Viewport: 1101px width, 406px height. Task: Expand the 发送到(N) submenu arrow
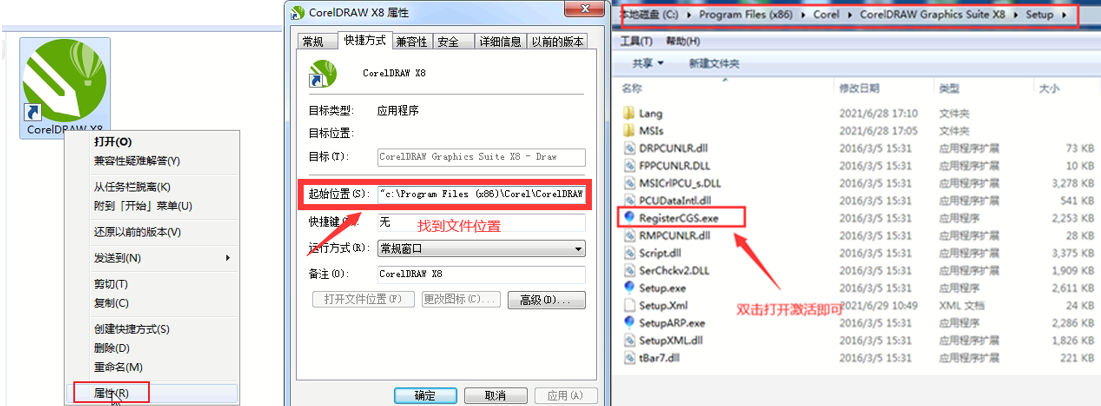[x=228, y=258]
